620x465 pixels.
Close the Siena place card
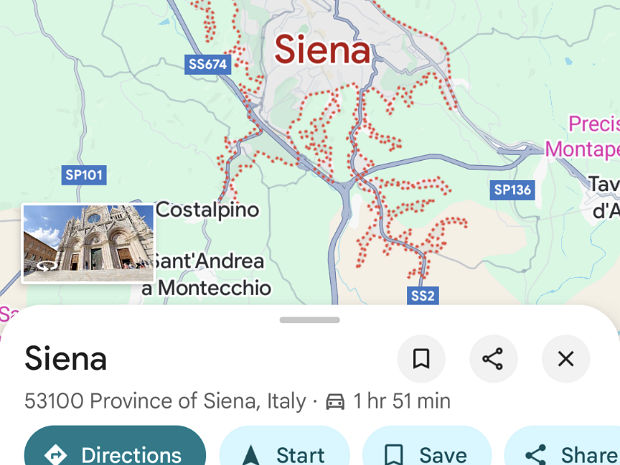[566, 359]
